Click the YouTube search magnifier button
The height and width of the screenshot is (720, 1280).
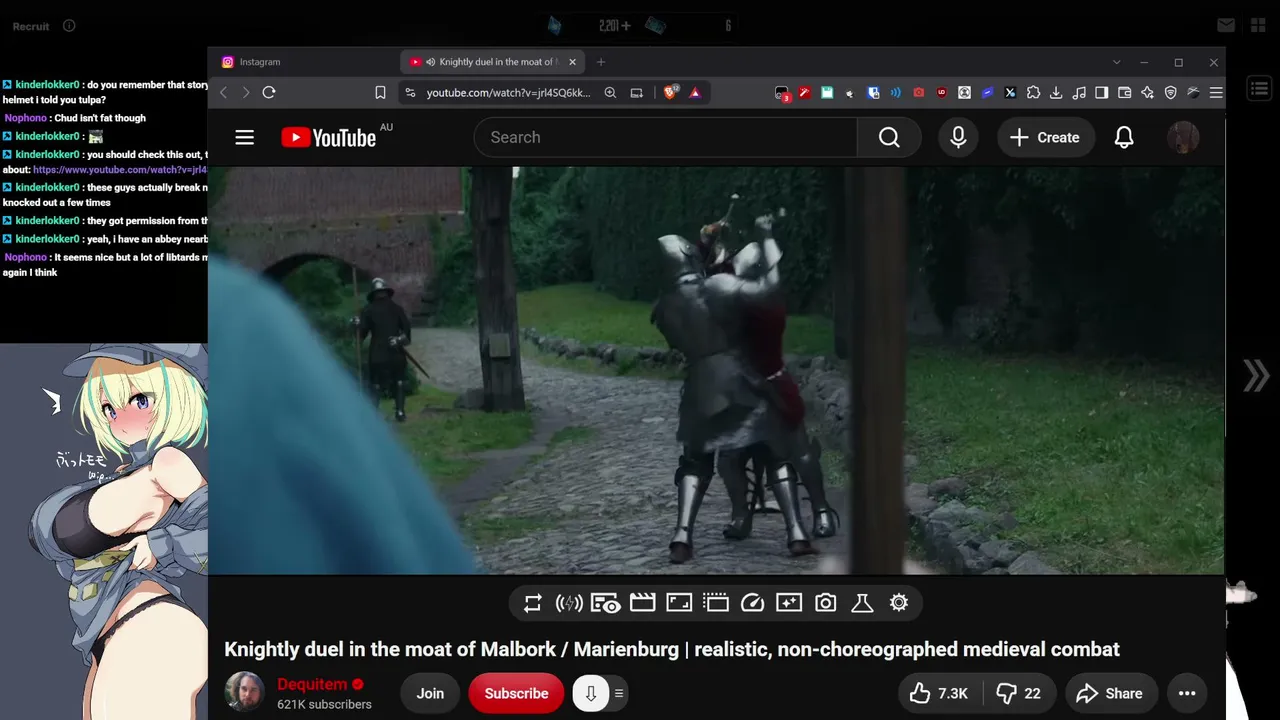pyautogui.click(x=889, y=137)
